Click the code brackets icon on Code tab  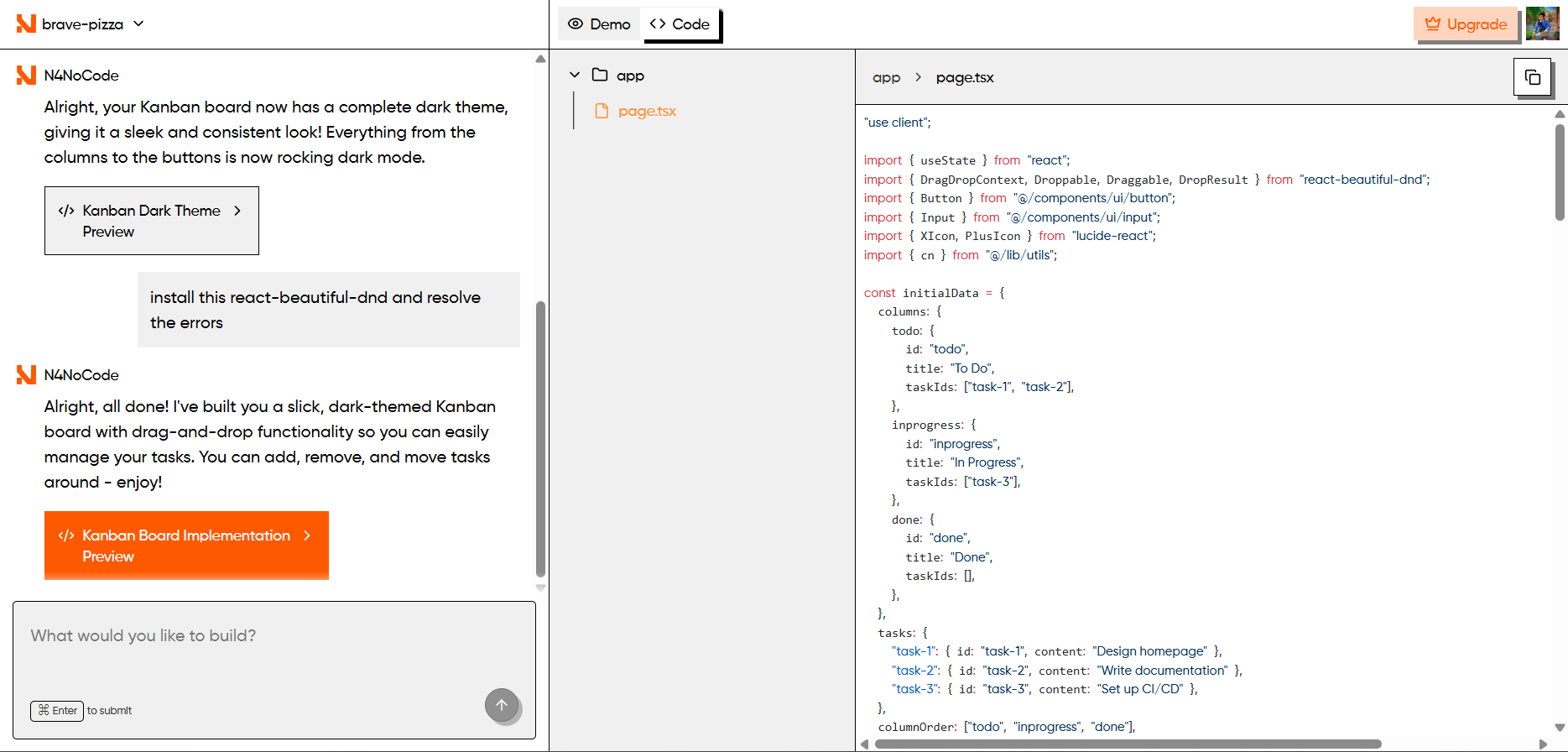coord(658,23)
